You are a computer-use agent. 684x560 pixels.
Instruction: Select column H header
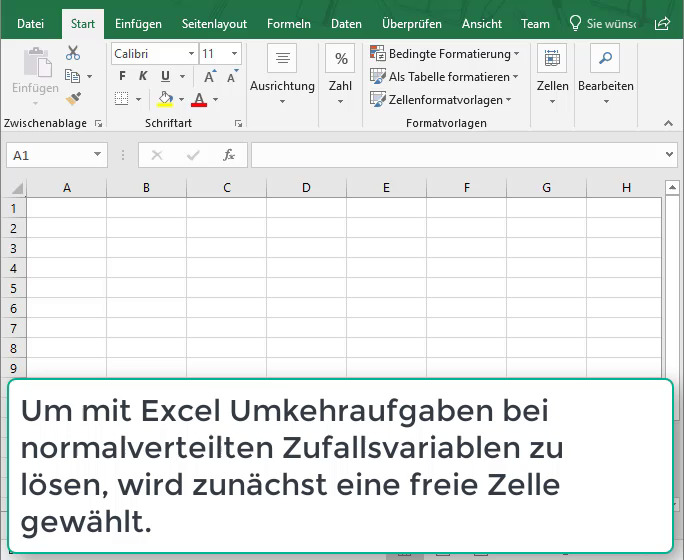pyautogui.click(x=626, y=188)
